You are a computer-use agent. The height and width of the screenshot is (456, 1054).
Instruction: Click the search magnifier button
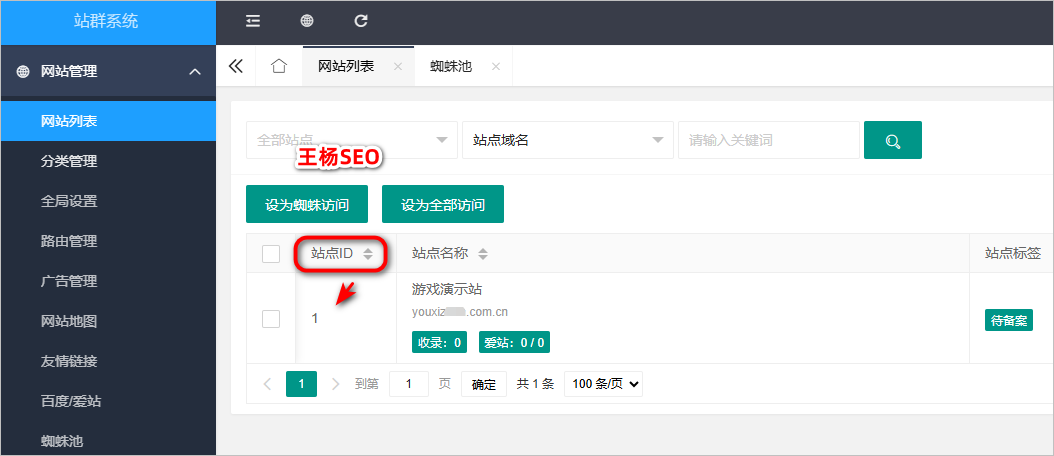point(893,140)
